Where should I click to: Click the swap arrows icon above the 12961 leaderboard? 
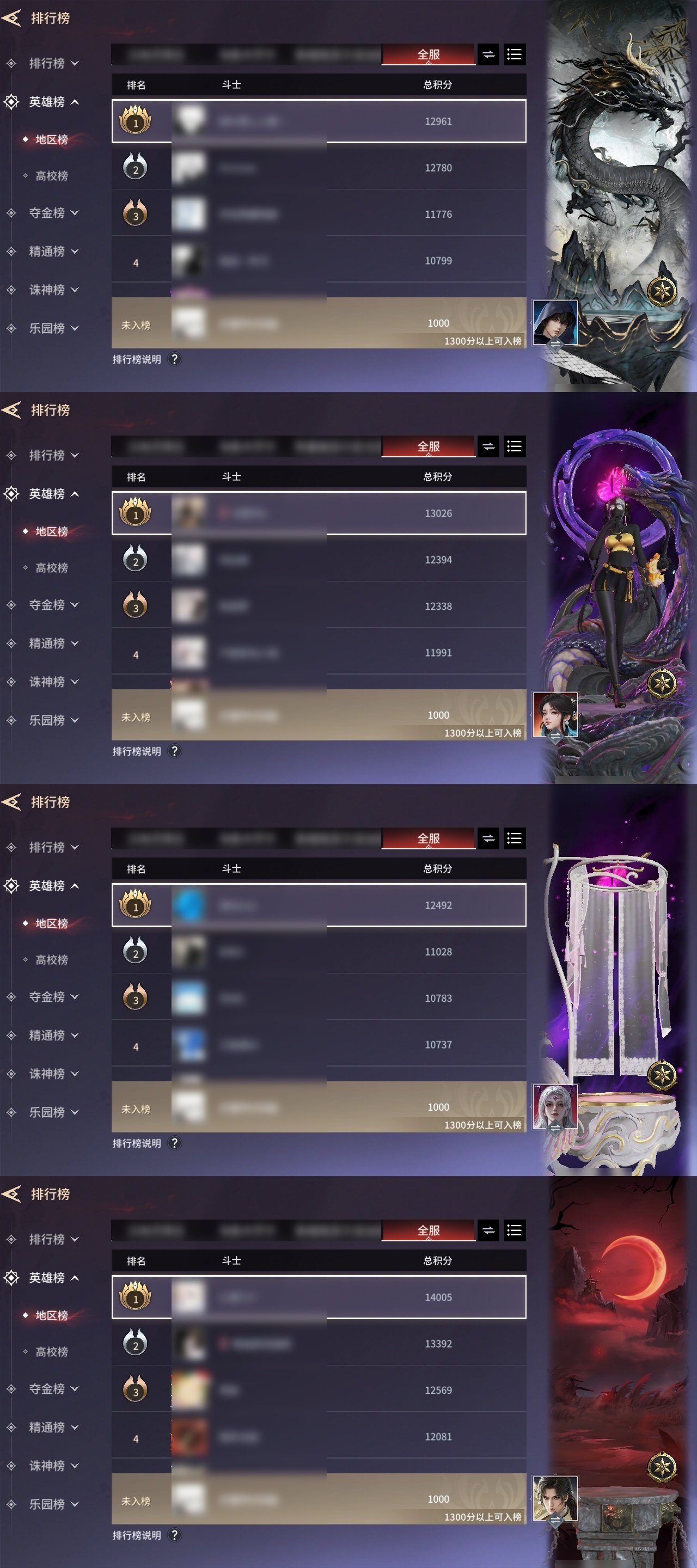tap(488, 55)
